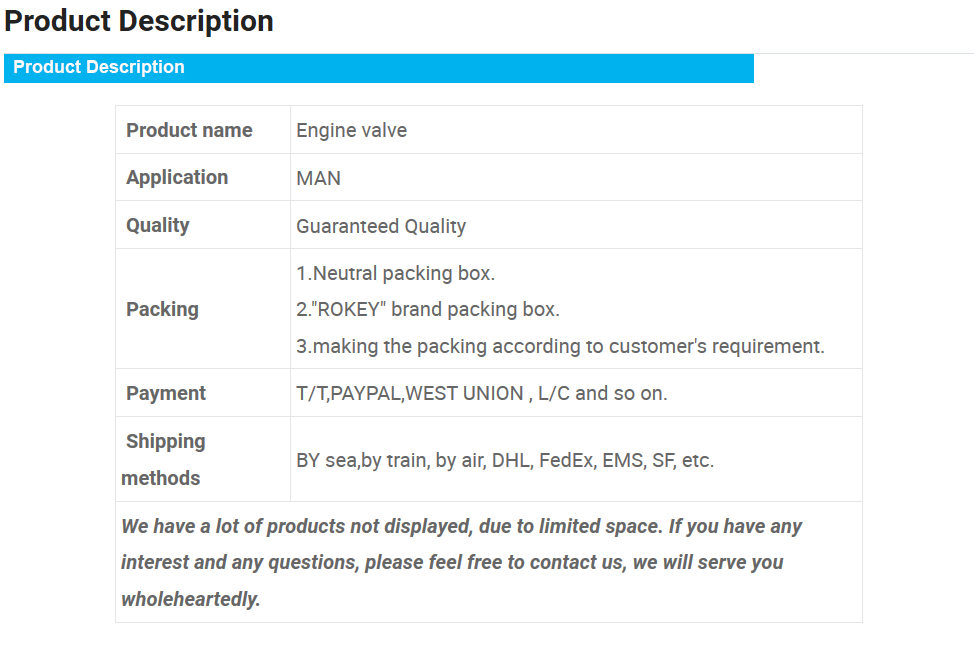
Task: Click the "ROKEY" brand packing box line
Action: 427,309
